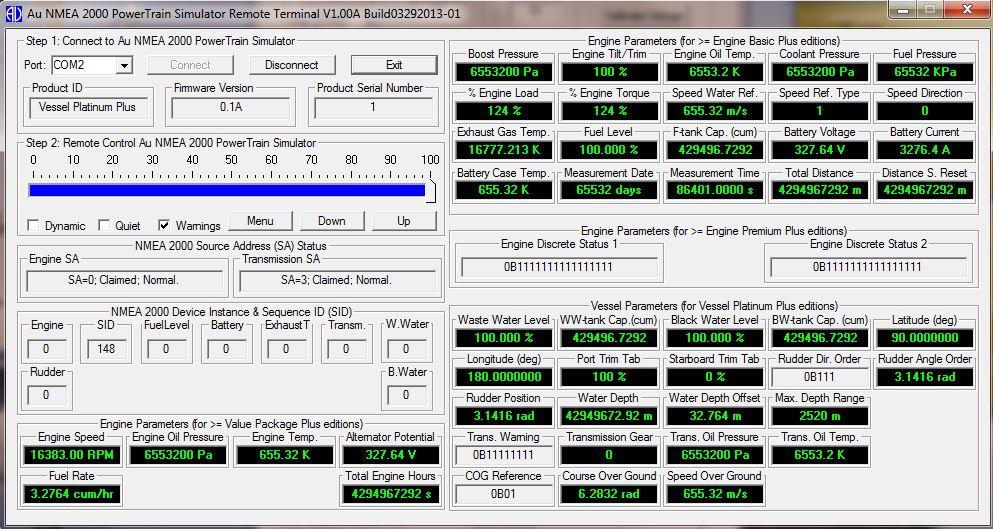Viewport: 993px width, 529px height.
Task: Click the Fuel Rate 3.2764 cum/hr readout
Action: click(x=70, y=494)
